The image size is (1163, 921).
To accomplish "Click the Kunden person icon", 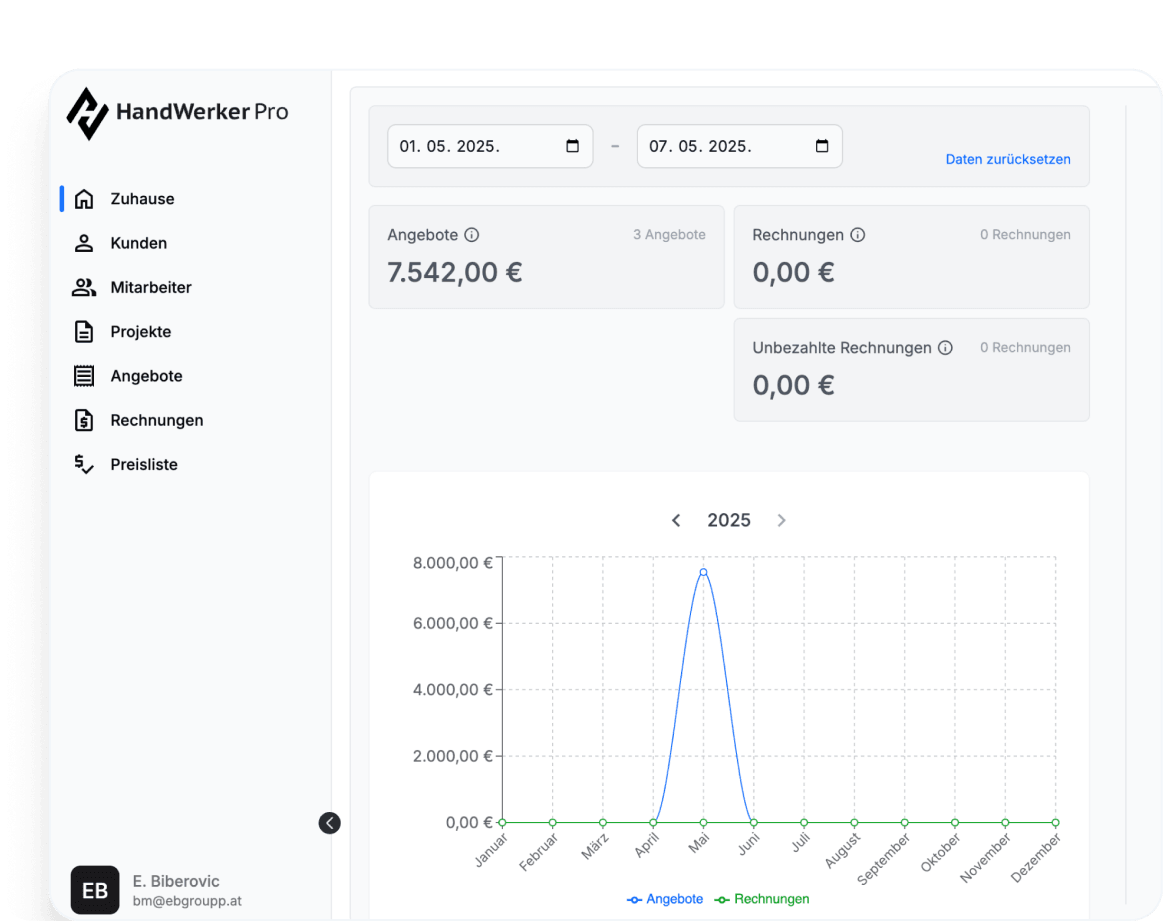I will click(x=84, y=243).
